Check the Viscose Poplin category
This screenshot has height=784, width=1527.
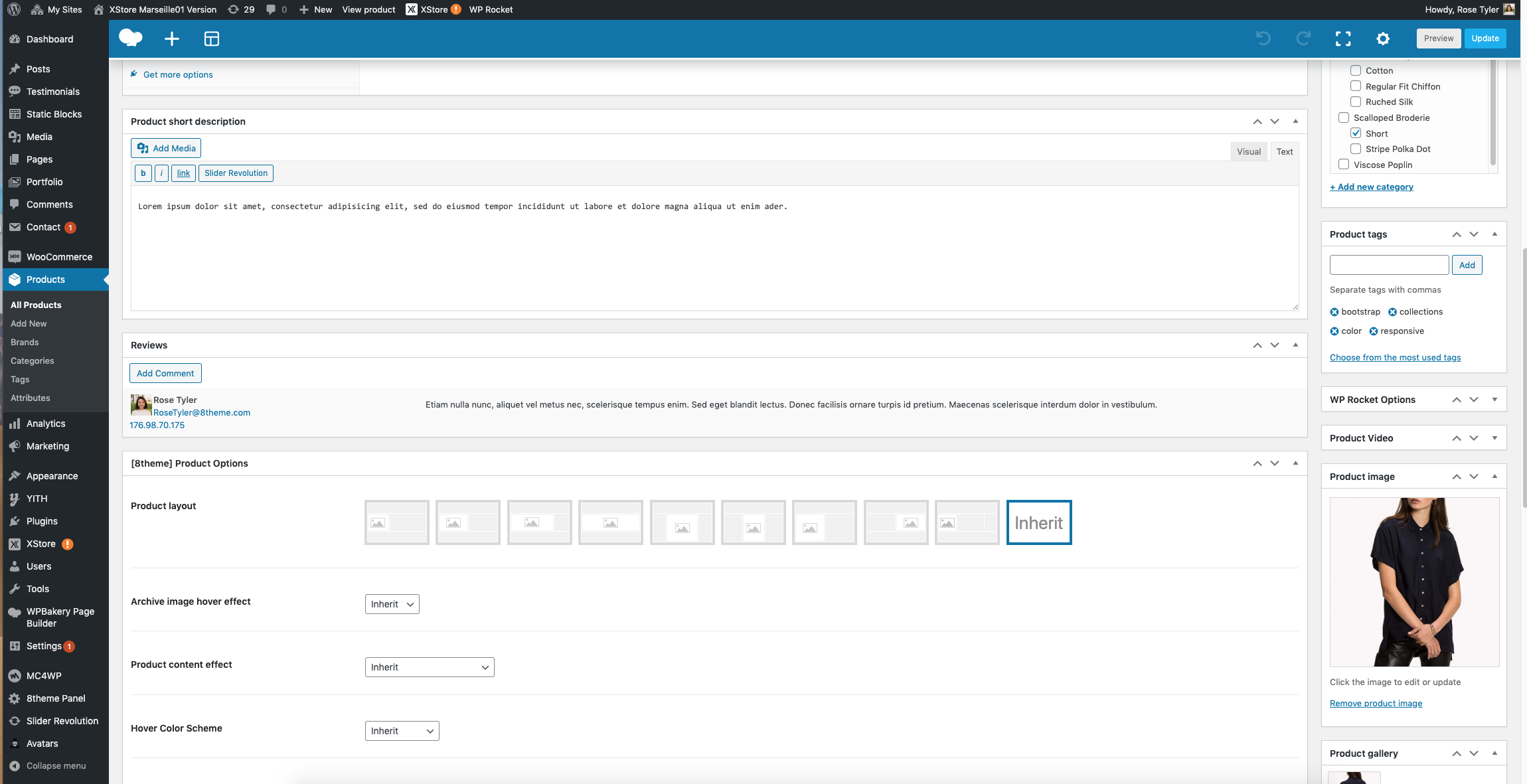pos(1344,164)
